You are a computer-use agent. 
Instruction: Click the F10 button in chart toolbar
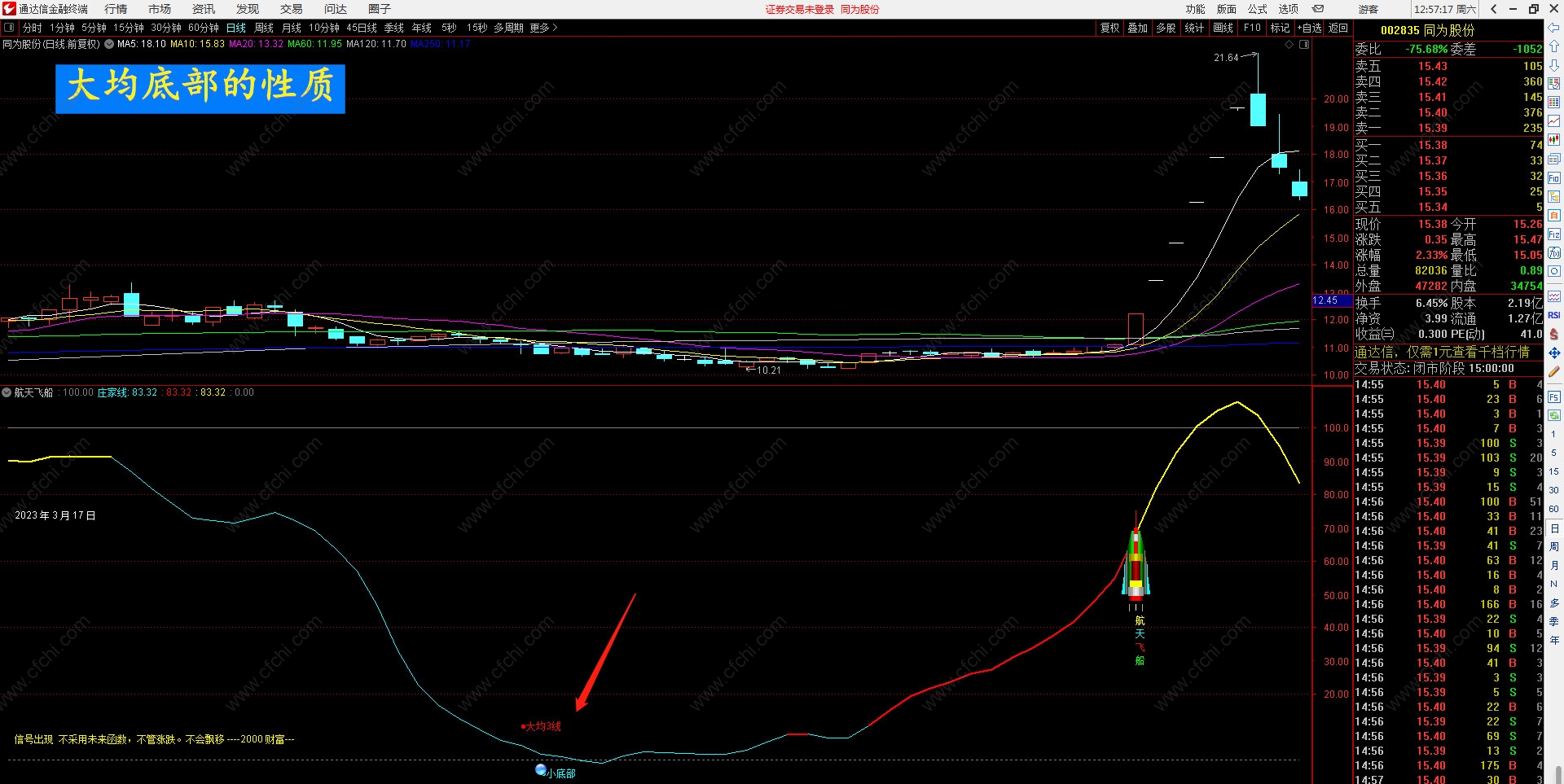coord(1252,28)
